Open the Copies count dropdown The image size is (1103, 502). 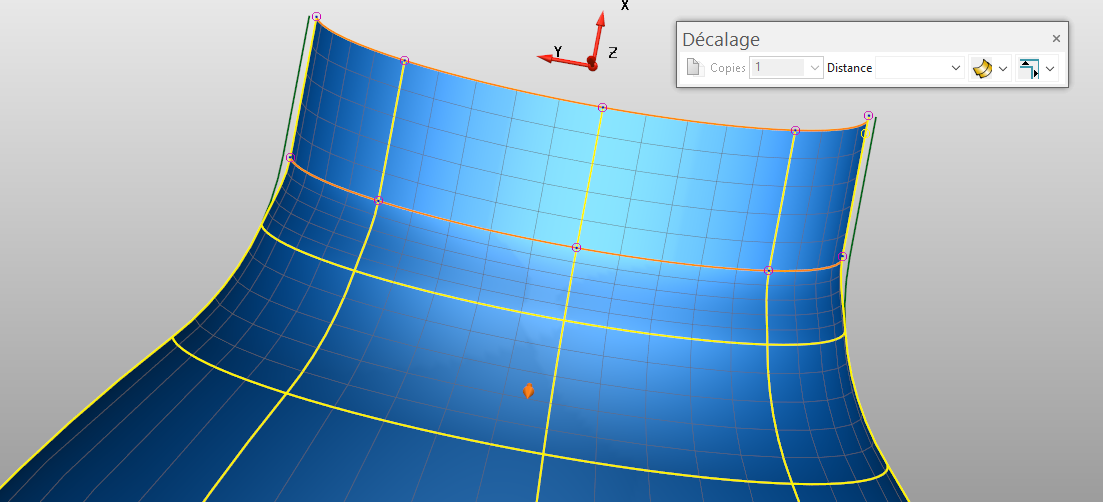[815, 68]
